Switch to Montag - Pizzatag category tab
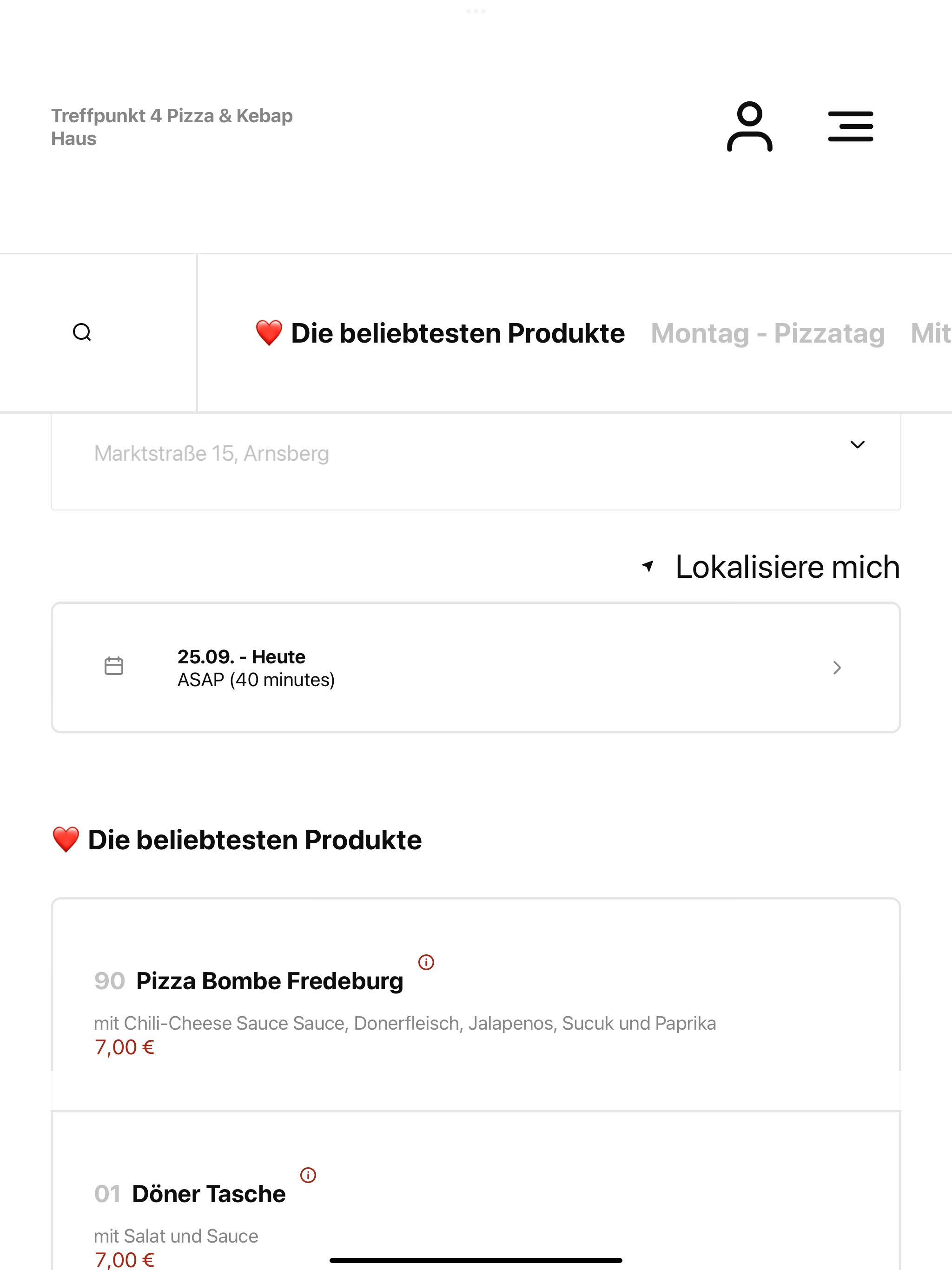952x1270 pixels. click(x=767, y=333)
